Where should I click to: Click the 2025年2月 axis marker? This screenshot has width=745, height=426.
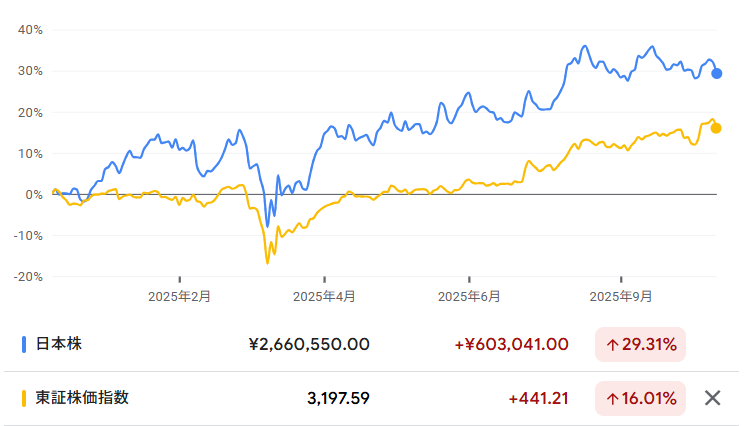click(x=180, y=296)
